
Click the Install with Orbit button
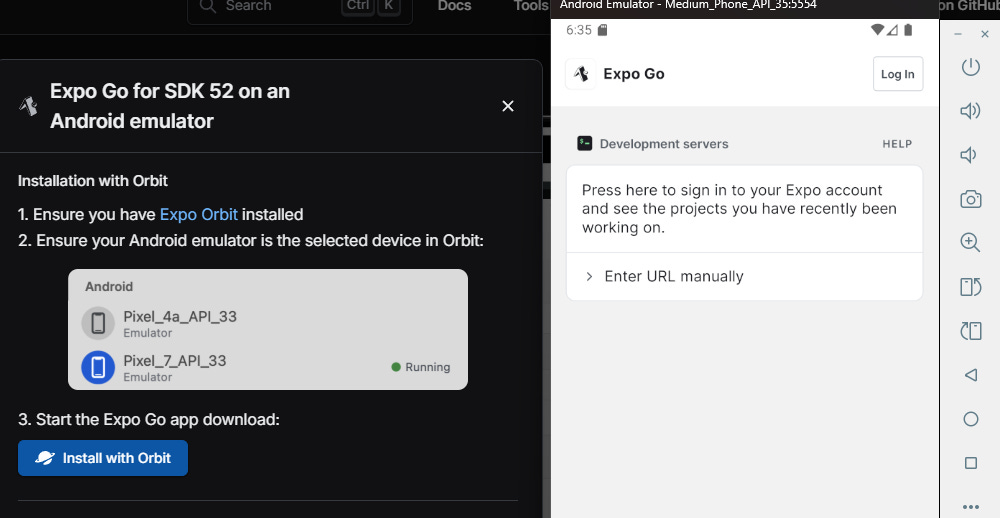pyautogui.click(x=103, y=458)
